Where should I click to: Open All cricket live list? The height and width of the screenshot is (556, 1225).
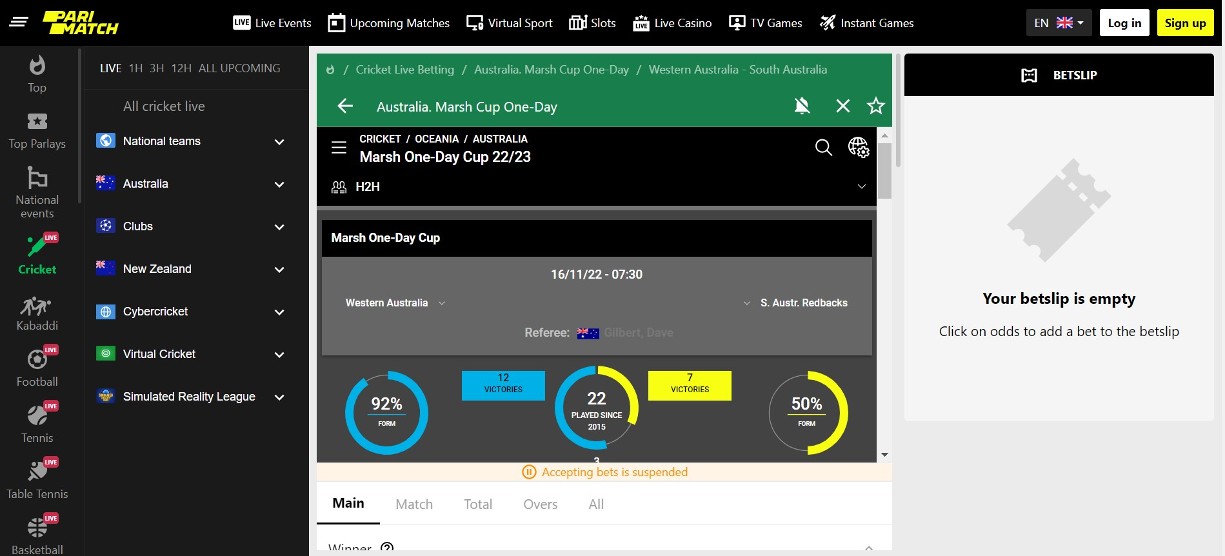[164, 106]
